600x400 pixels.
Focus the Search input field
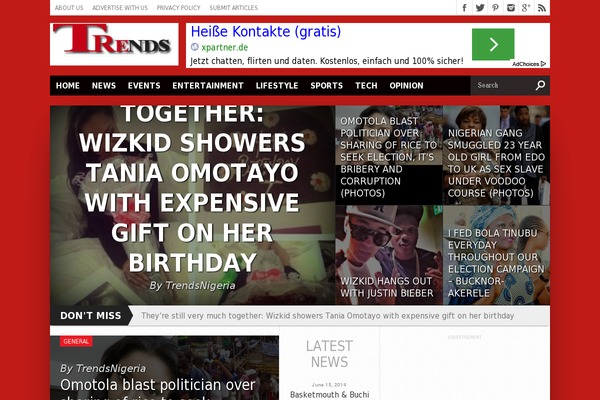coord(503,85)
